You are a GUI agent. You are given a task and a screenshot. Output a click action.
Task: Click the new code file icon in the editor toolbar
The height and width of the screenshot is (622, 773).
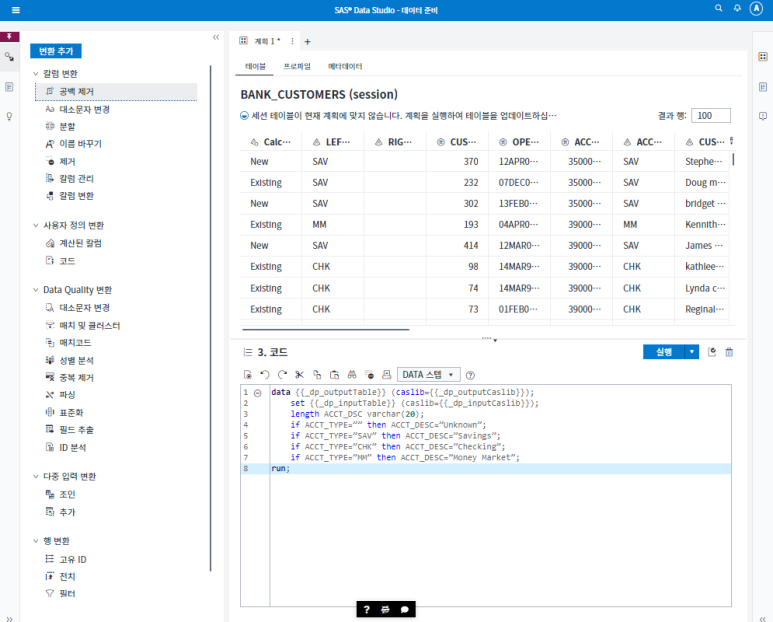tap(248, 375)
